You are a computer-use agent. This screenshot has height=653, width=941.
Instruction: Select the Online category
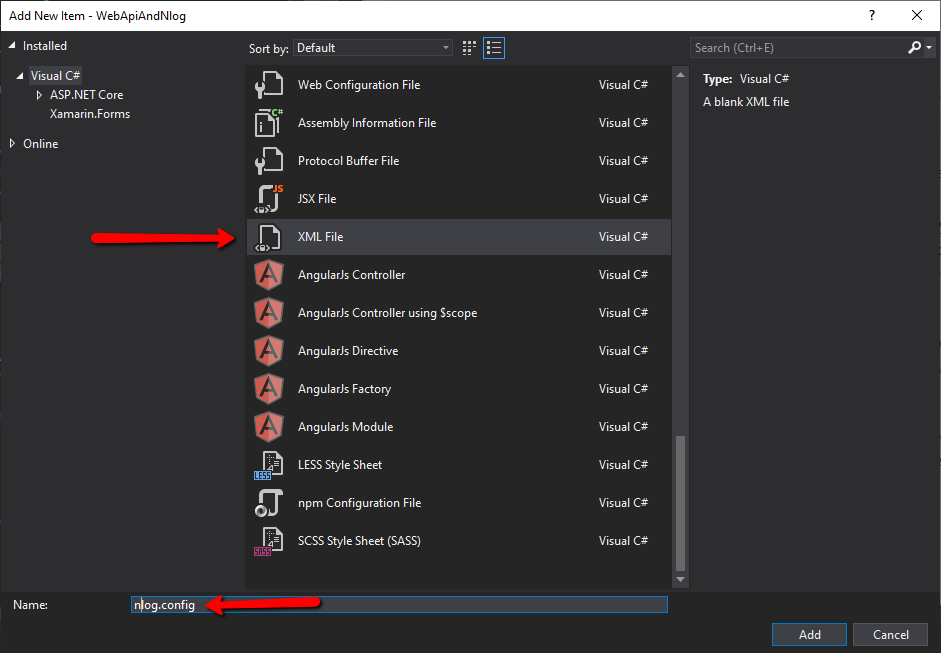point(41,144)
